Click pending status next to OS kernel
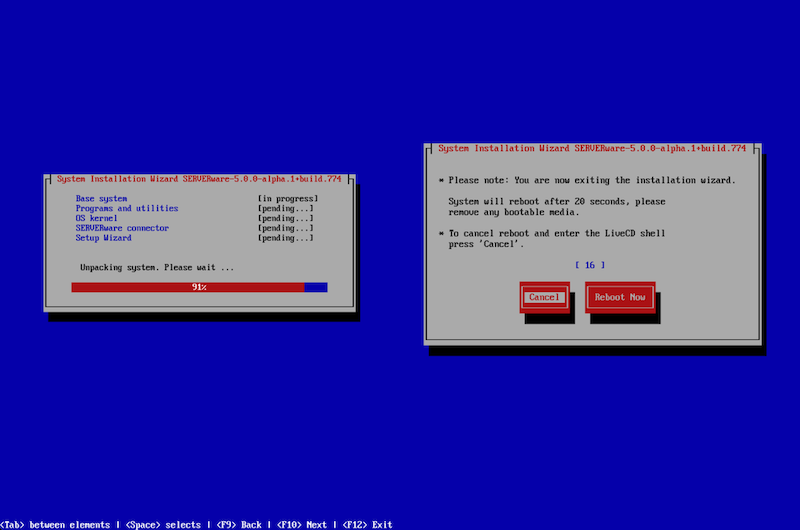Viewport: 800px width, 530px height. (x=285, y=218)
